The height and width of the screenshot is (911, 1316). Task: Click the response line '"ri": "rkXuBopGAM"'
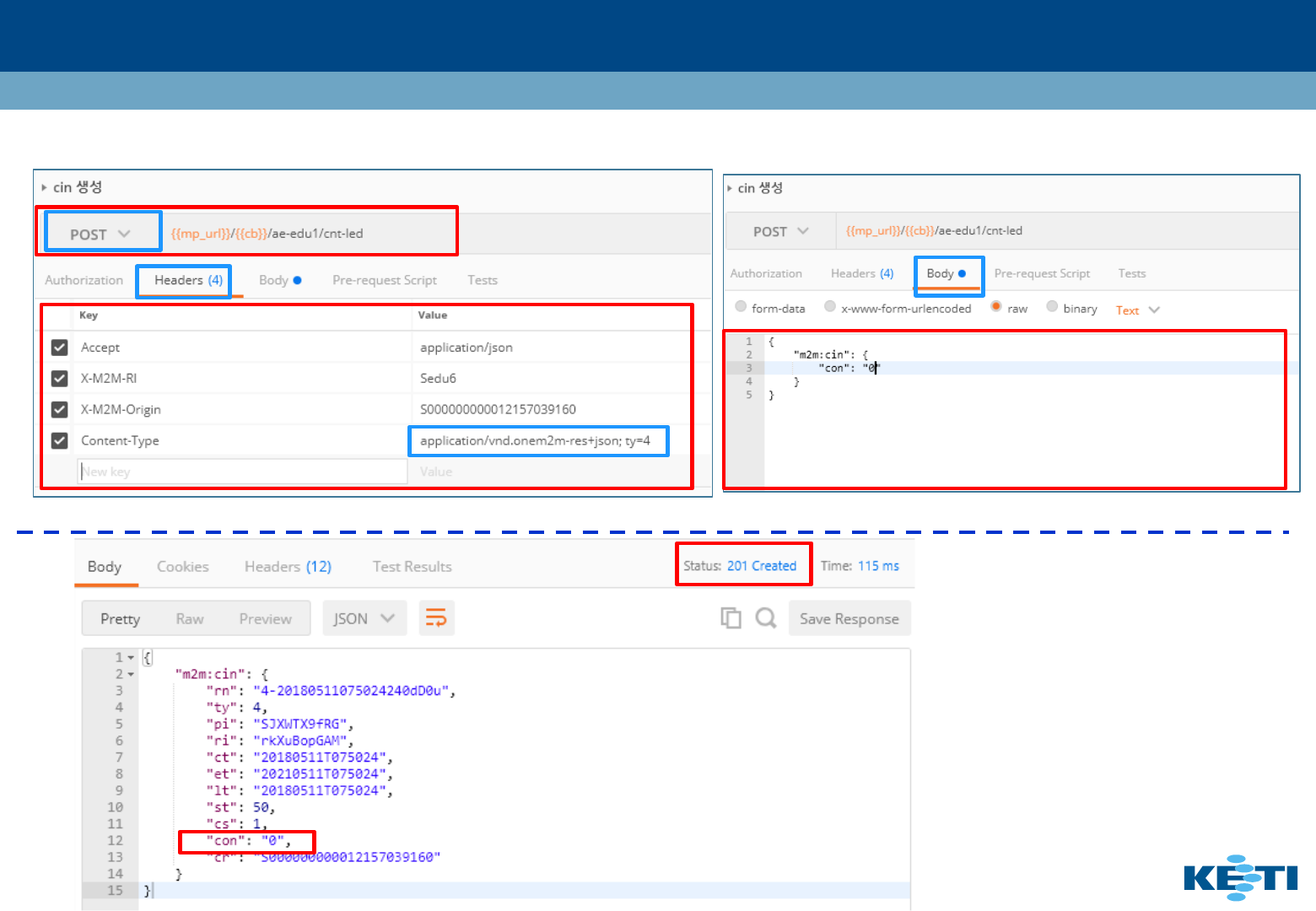(280, 741)
